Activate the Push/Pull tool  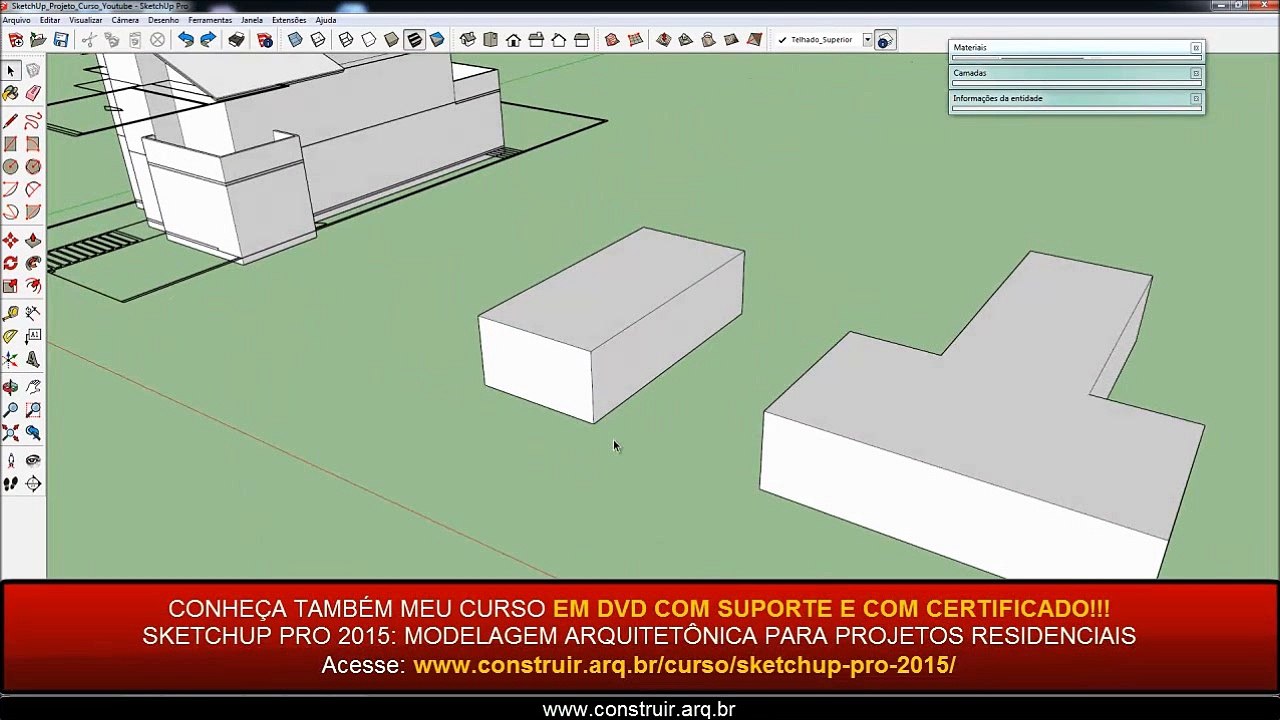click(33, 240)
